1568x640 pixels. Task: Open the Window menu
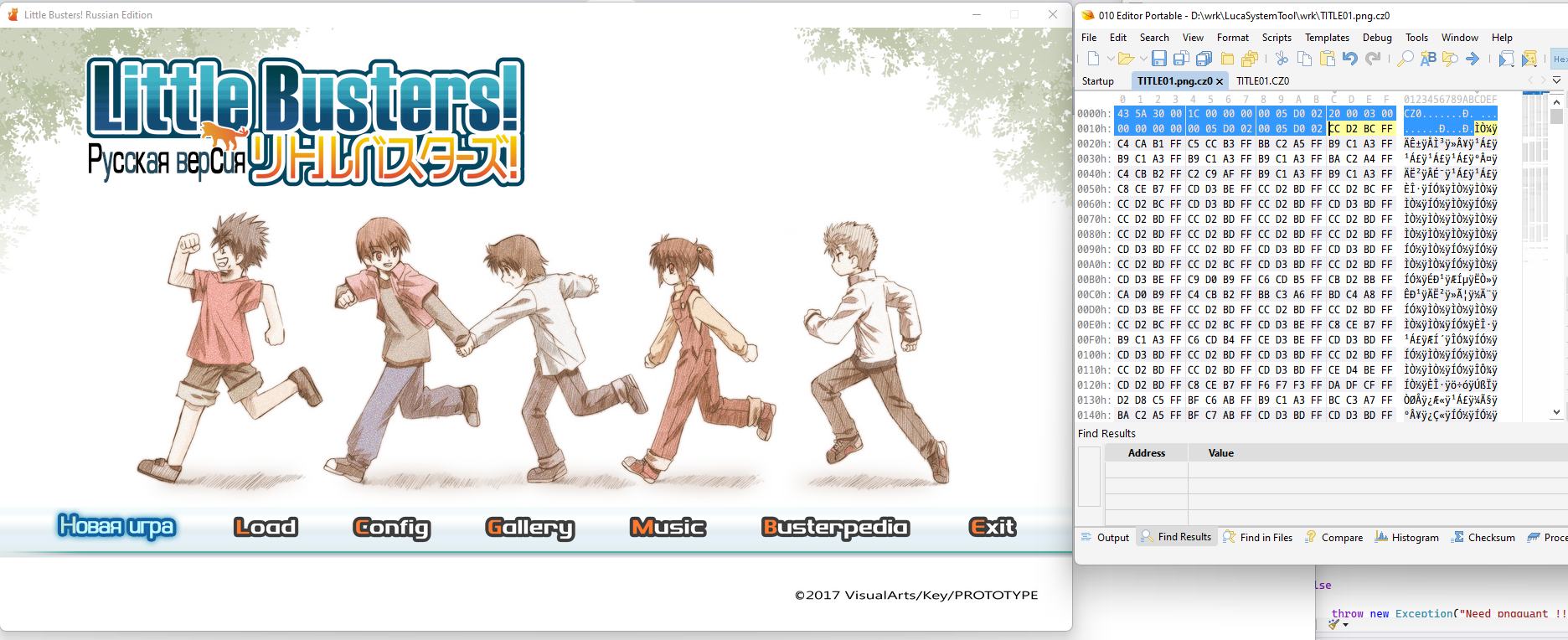pyautogui.click(x=1460, y=38)
